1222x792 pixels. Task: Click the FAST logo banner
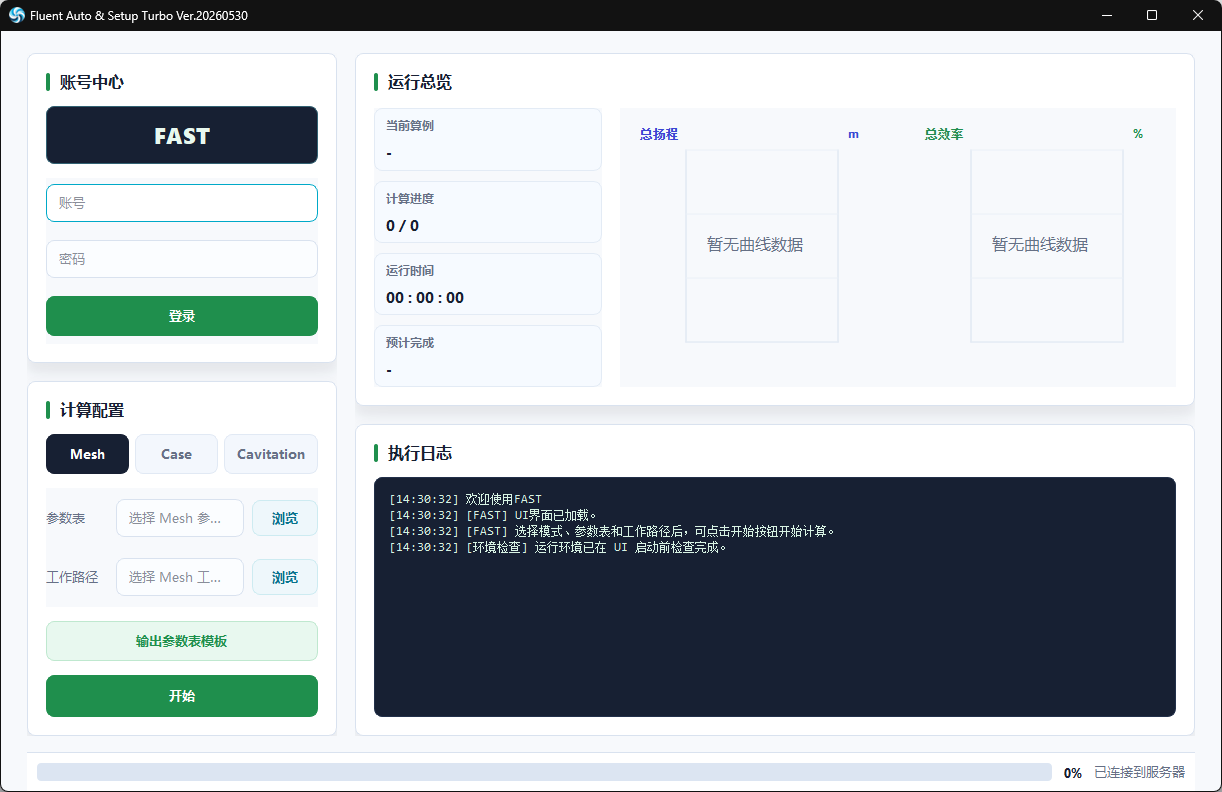coord(182,135)
